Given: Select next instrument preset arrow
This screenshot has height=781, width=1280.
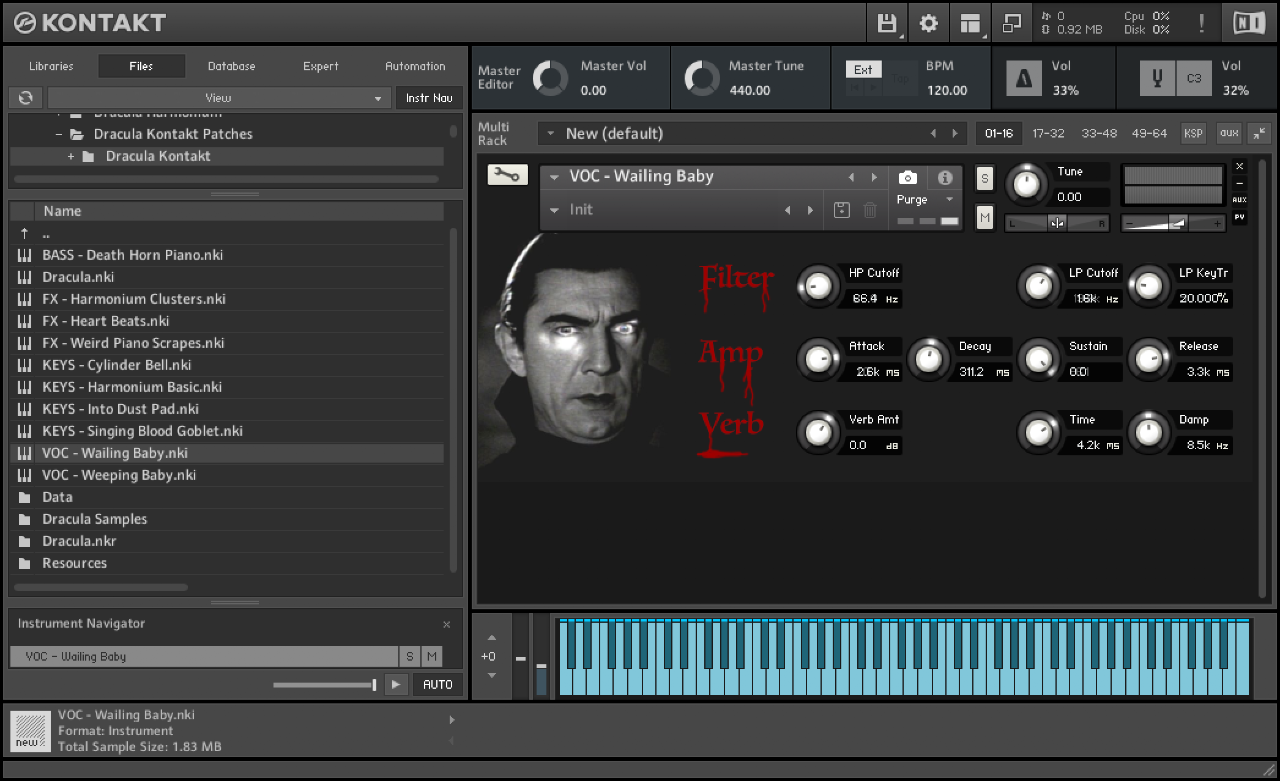Looking at the screenshot, I should (875, 177).
